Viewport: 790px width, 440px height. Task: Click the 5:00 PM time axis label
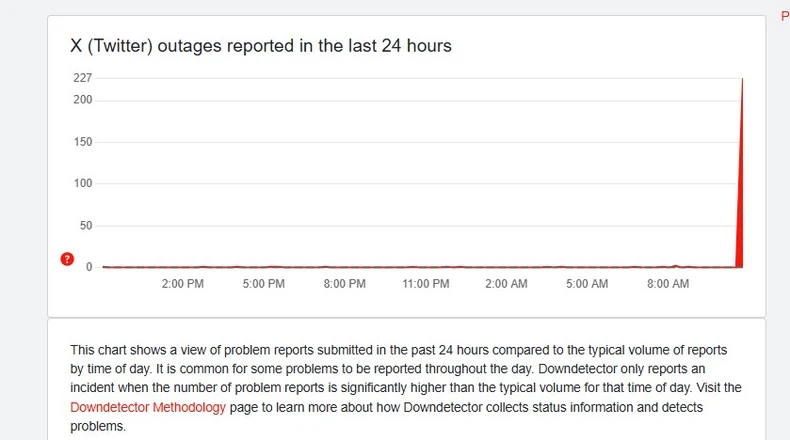point(264,284)
